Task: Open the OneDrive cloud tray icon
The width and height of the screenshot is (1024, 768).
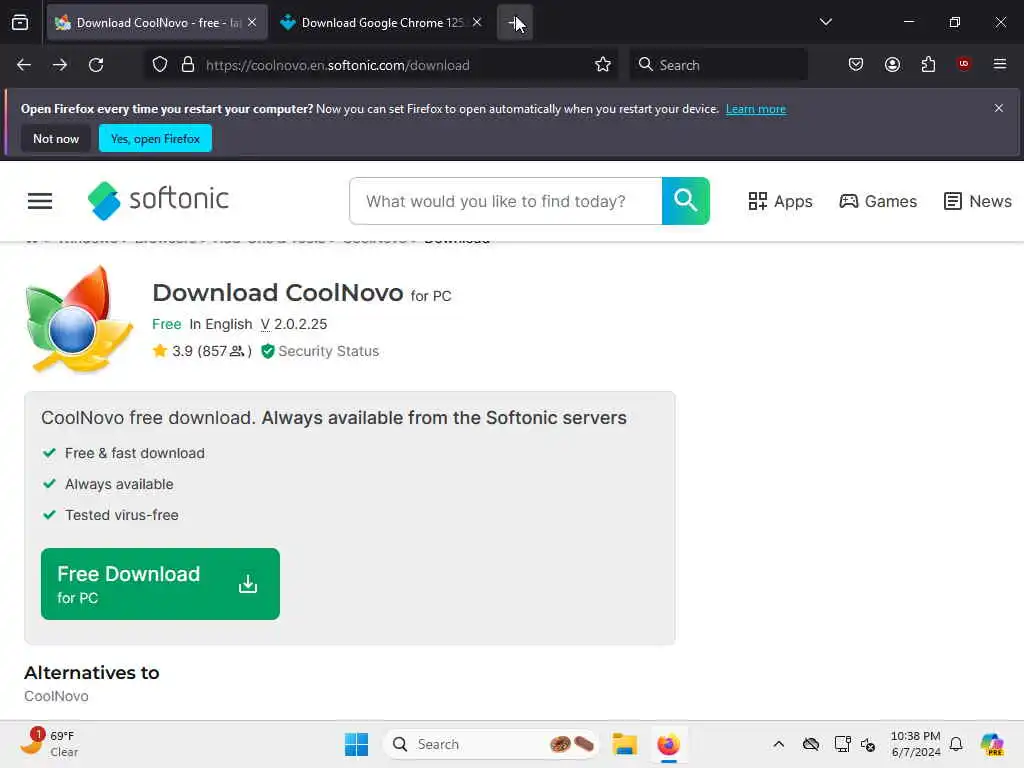Action: tap(811, 744)
